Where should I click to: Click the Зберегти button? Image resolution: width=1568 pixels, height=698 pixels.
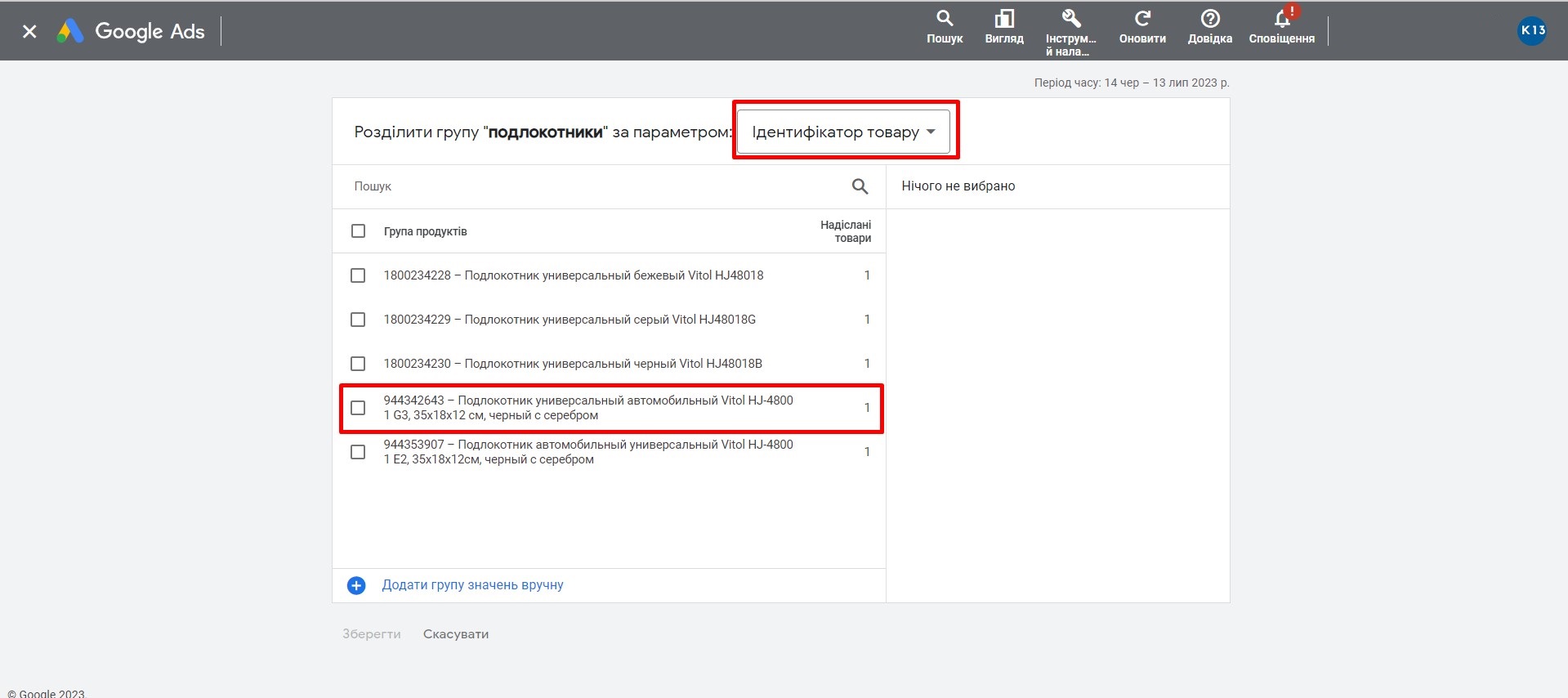click(x=372, y=634)
